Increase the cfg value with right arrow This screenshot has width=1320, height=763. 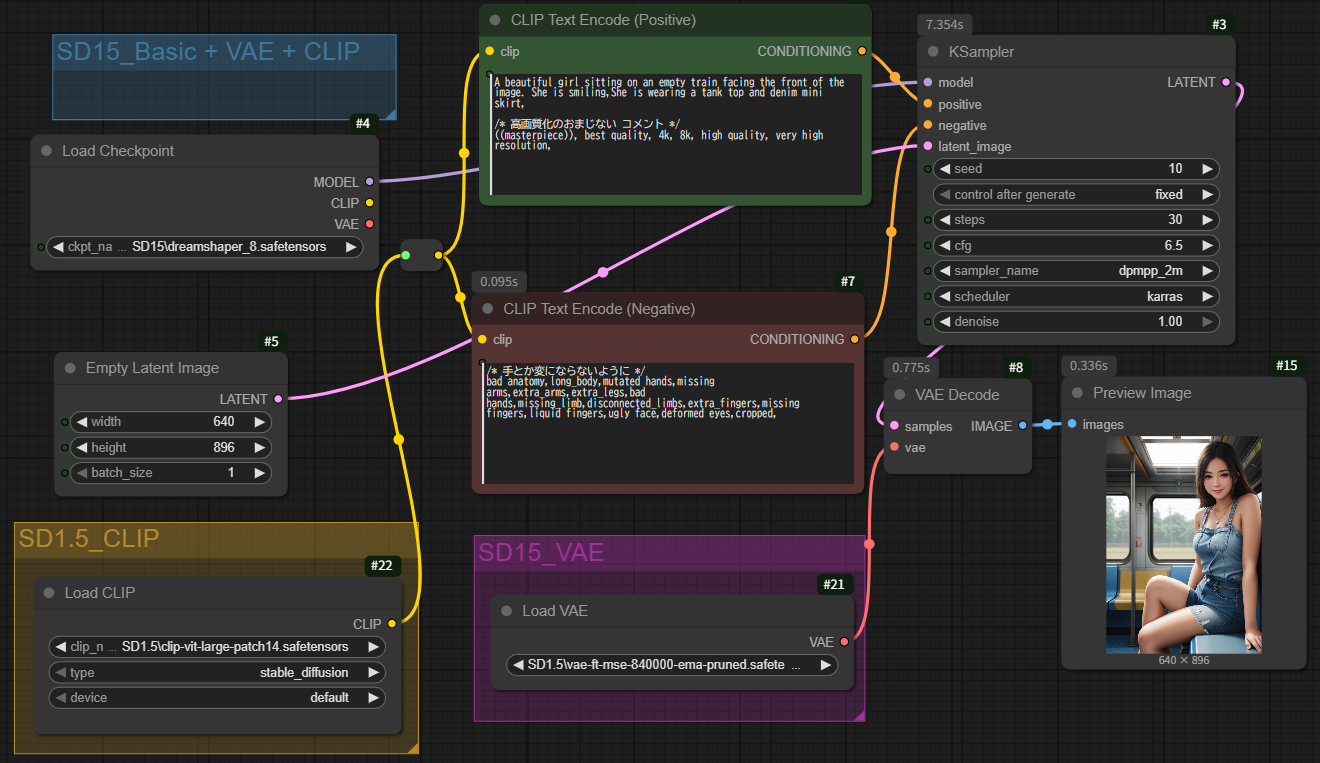(1207, 245)
